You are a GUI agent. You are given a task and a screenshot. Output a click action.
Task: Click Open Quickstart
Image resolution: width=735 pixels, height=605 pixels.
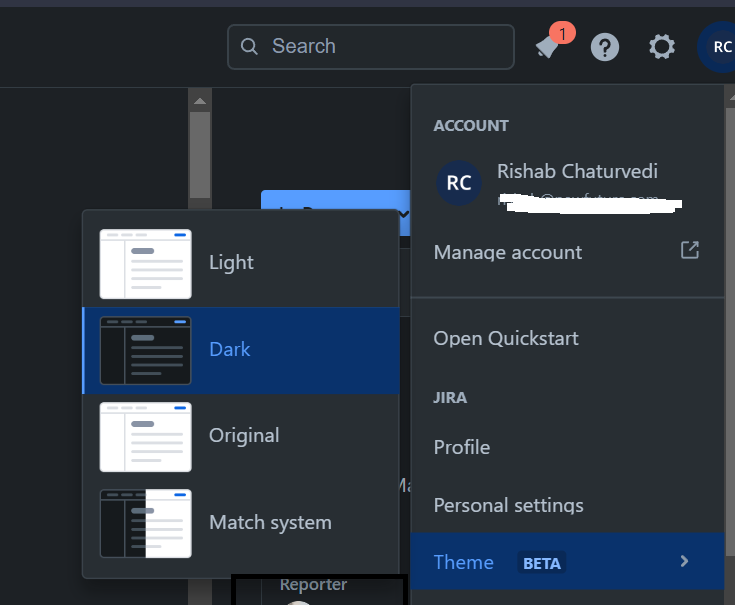pos(505,338)
